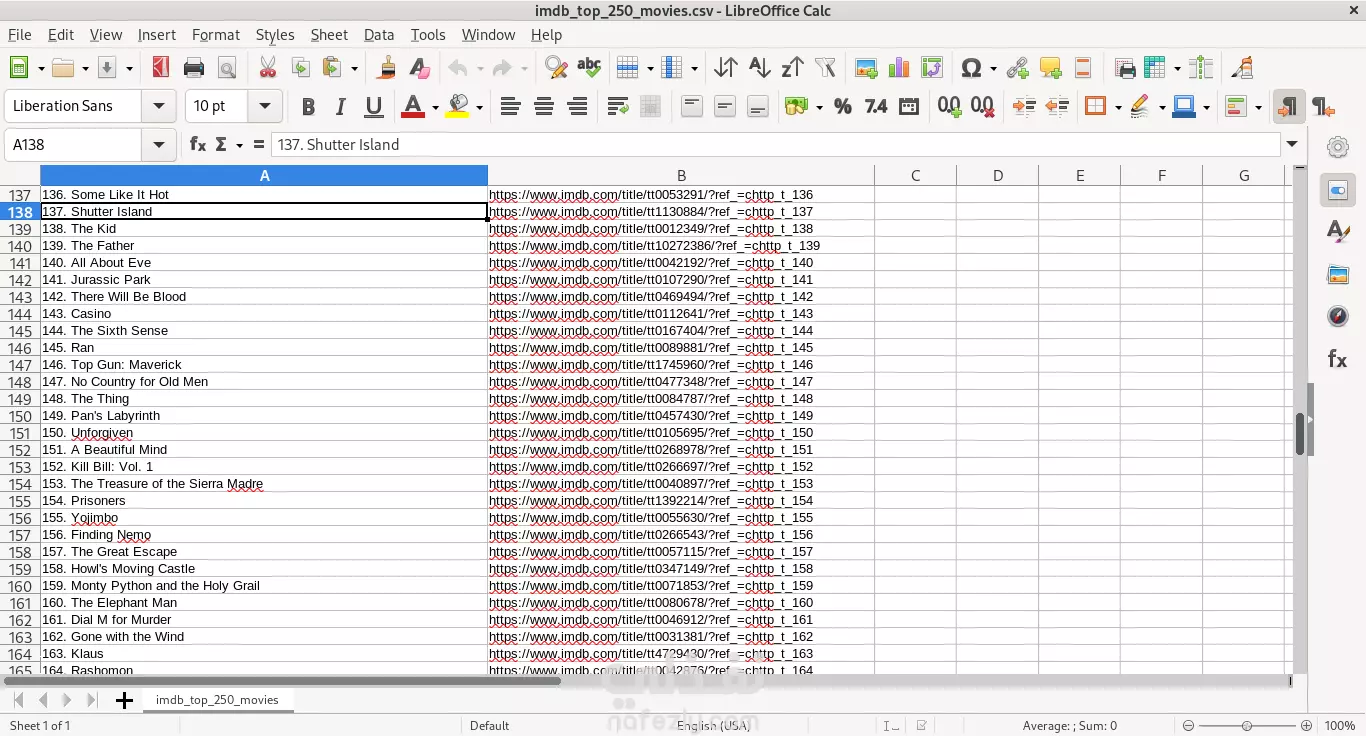Insert Chart icon in toolbar
1366x736 pixels.
click(899, 68)
